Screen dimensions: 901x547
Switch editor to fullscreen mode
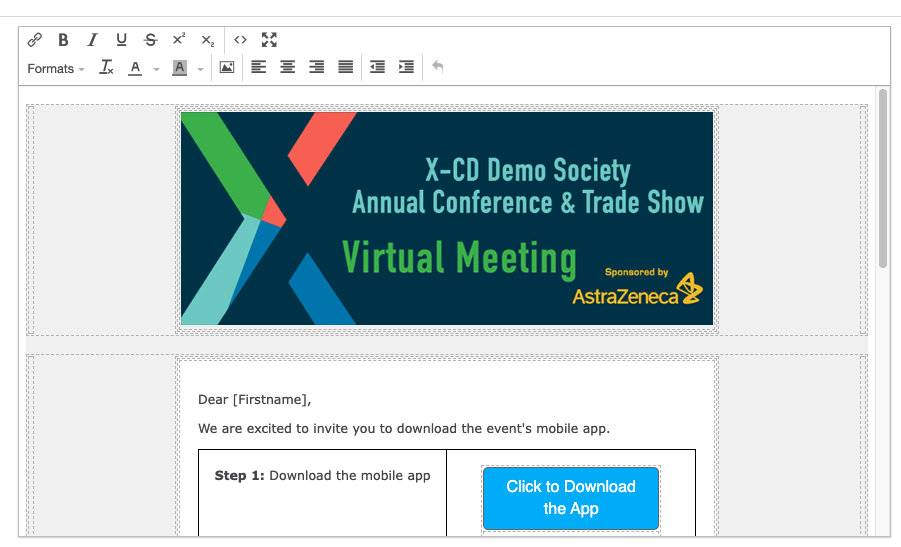click(269, 40)
